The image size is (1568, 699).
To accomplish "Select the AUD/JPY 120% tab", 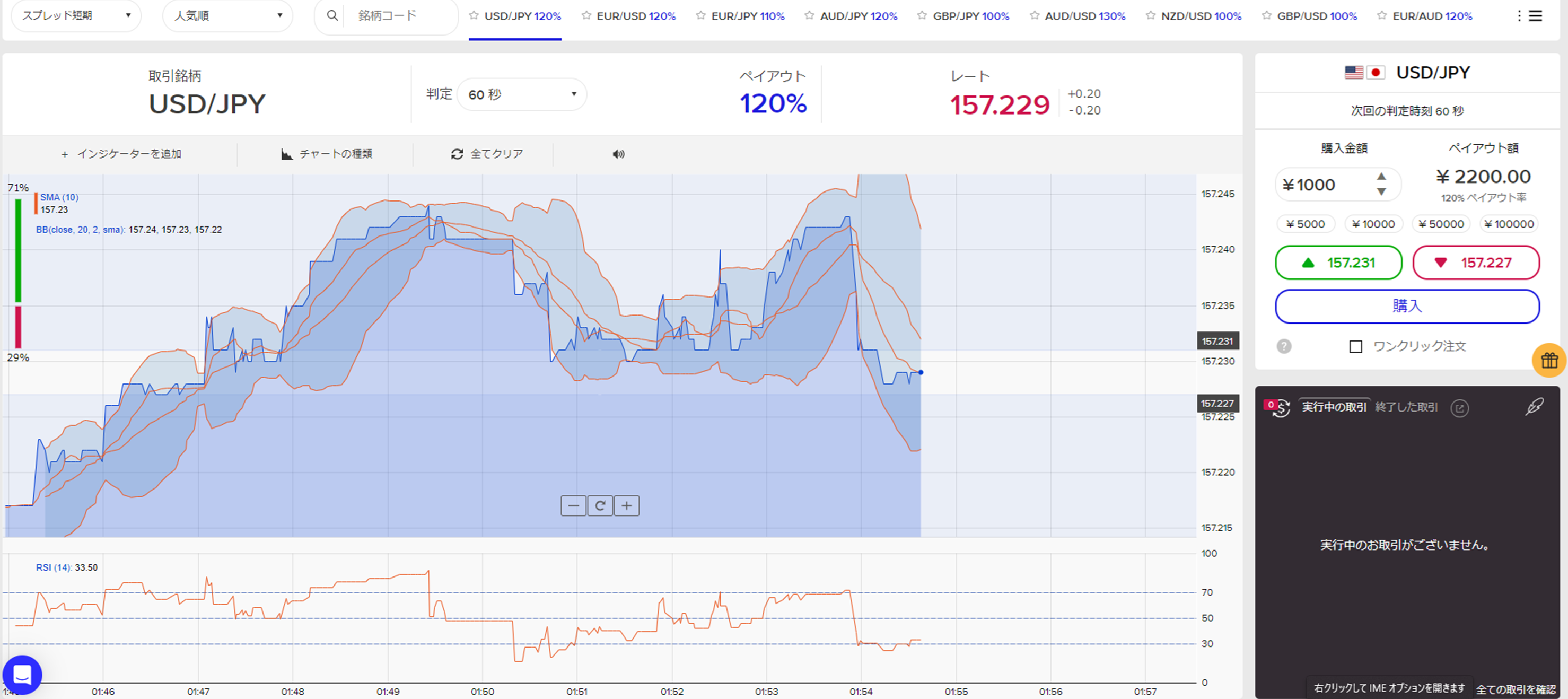I will (859, 16).
